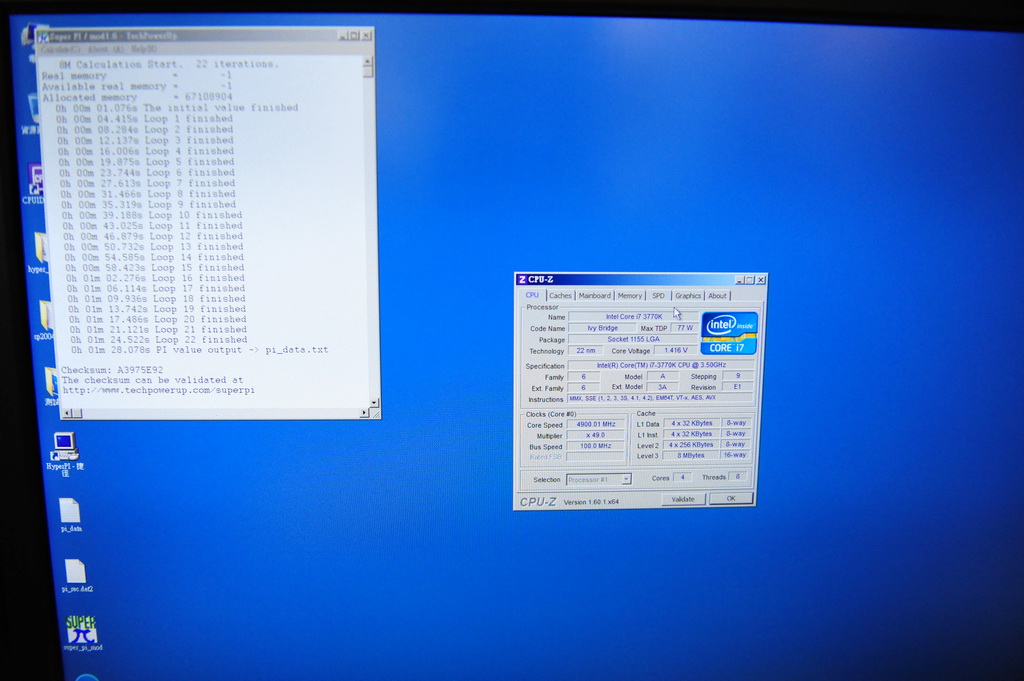Image resolution: width=1024 pixels, height=681 pixels.
Task: Click the Ext. Model value '3A'
Action: pos(662,387)
